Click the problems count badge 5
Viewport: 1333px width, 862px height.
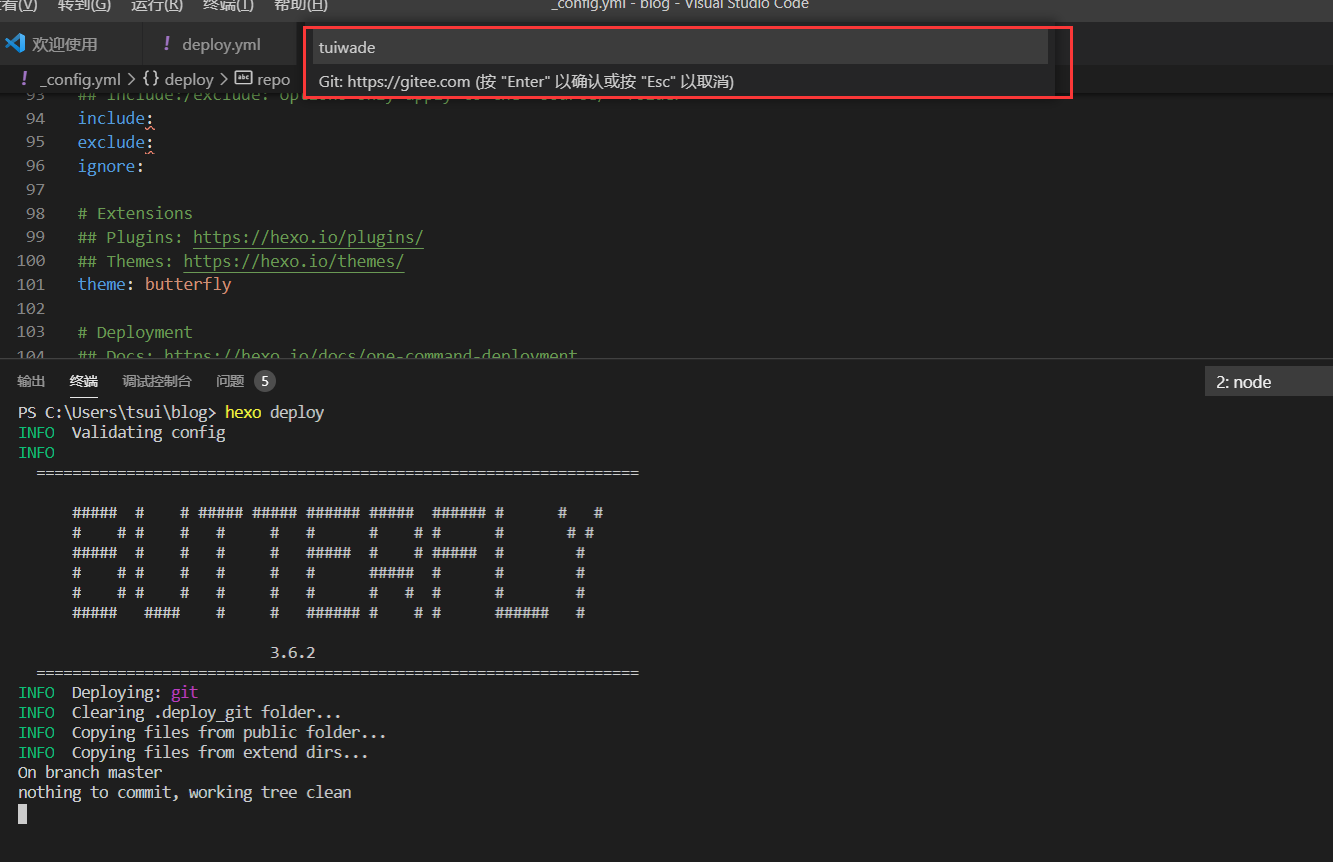point(264,381)
